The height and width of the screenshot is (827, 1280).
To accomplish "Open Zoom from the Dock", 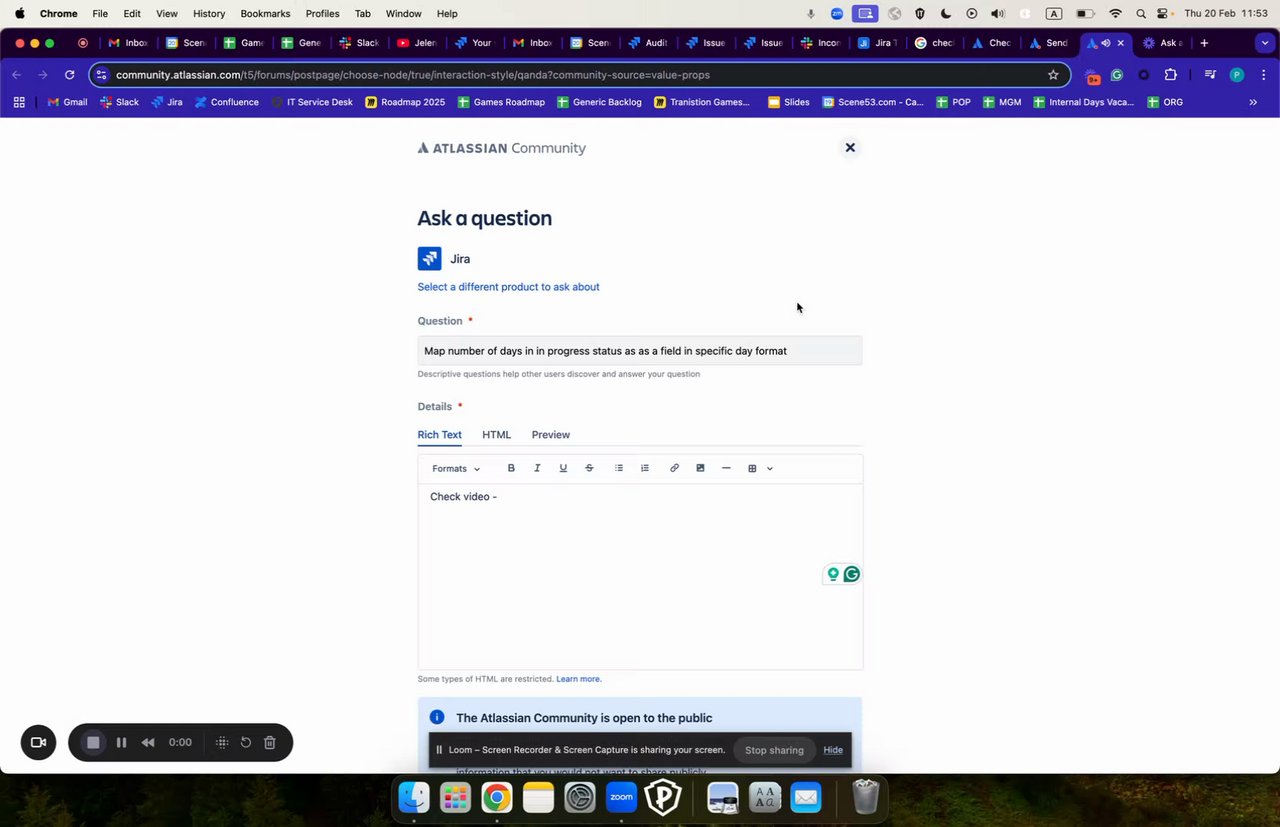I will pos(622,797).
